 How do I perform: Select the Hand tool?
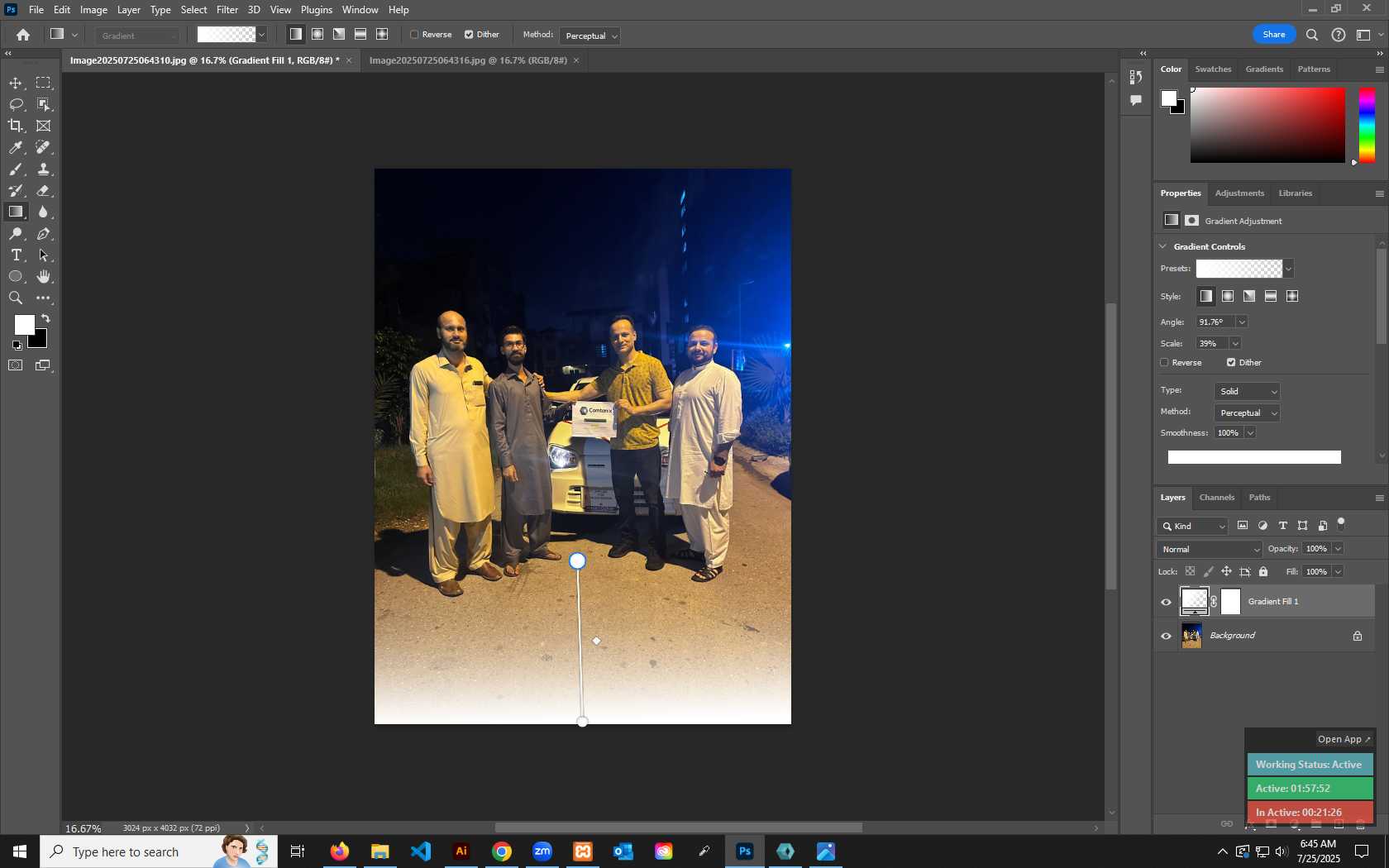[x=44, y=277]
